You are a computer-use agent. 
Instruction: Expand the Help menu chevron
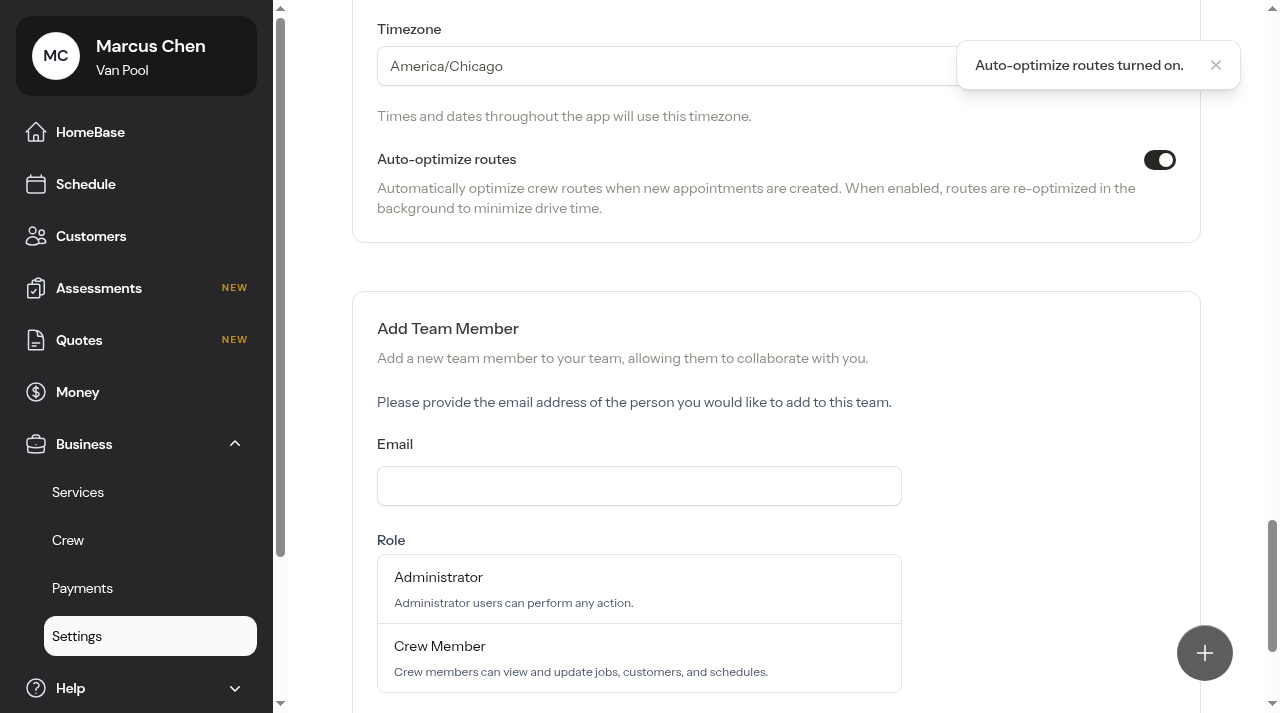[x=235, y=688]
